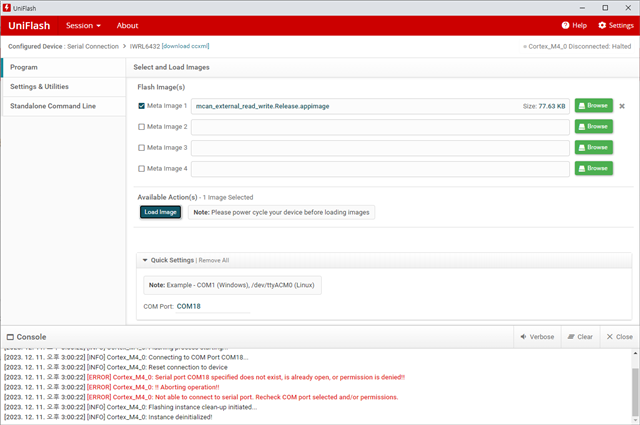Minimize the UniFlash window
Image resolution: width=640 pixels, height=425 pixels.
[582, 8]
